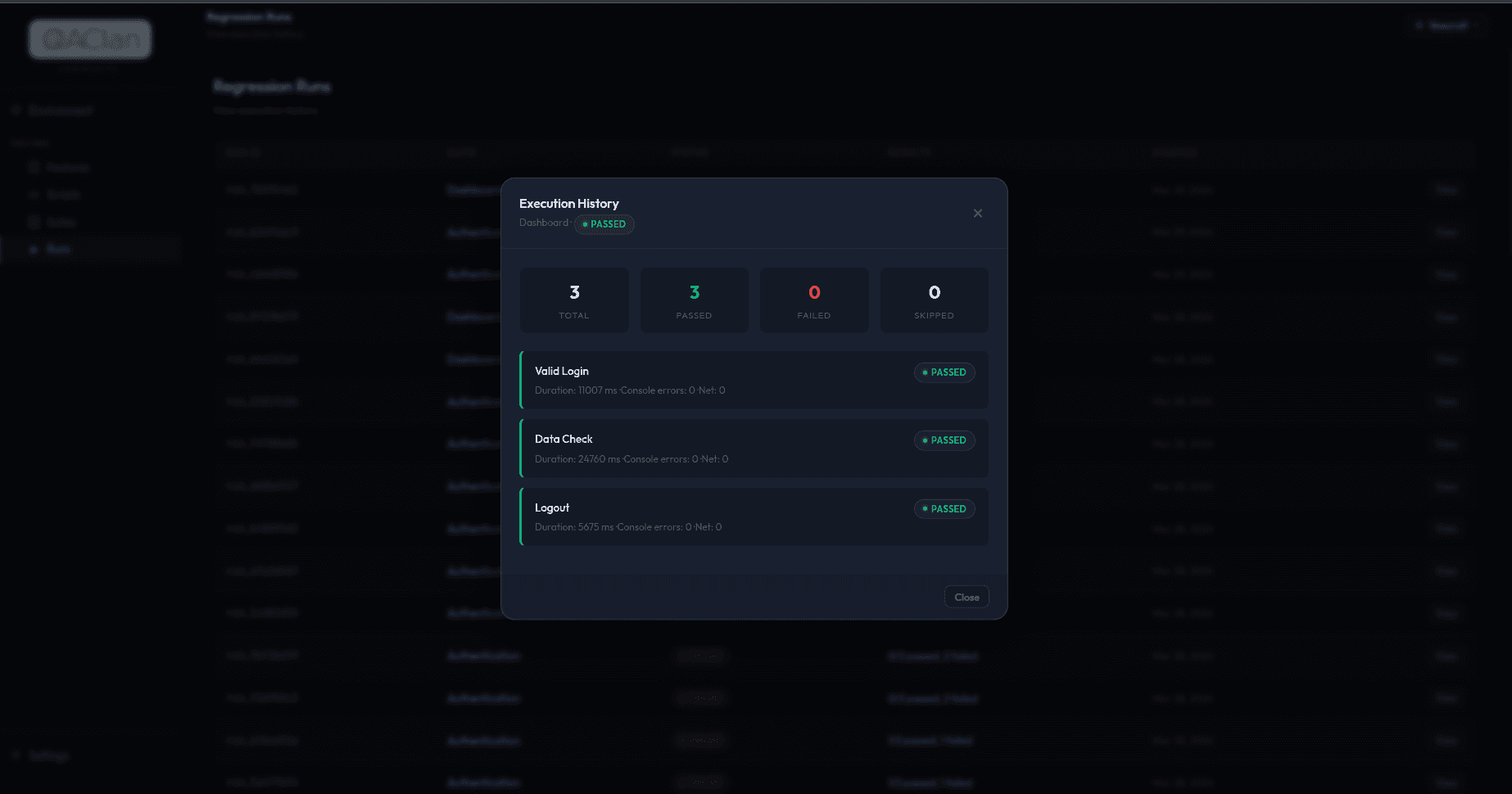This screenshot has width=1512, height=794.
Task: Click the Scripts sidebar icon
Action: click(x=34, y=195)
